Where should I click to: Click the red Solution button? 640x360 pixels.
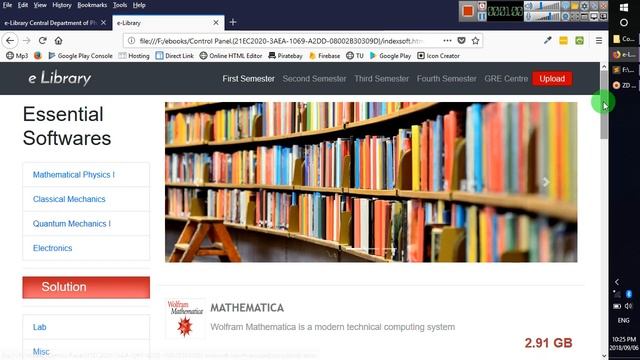(86, 287)
